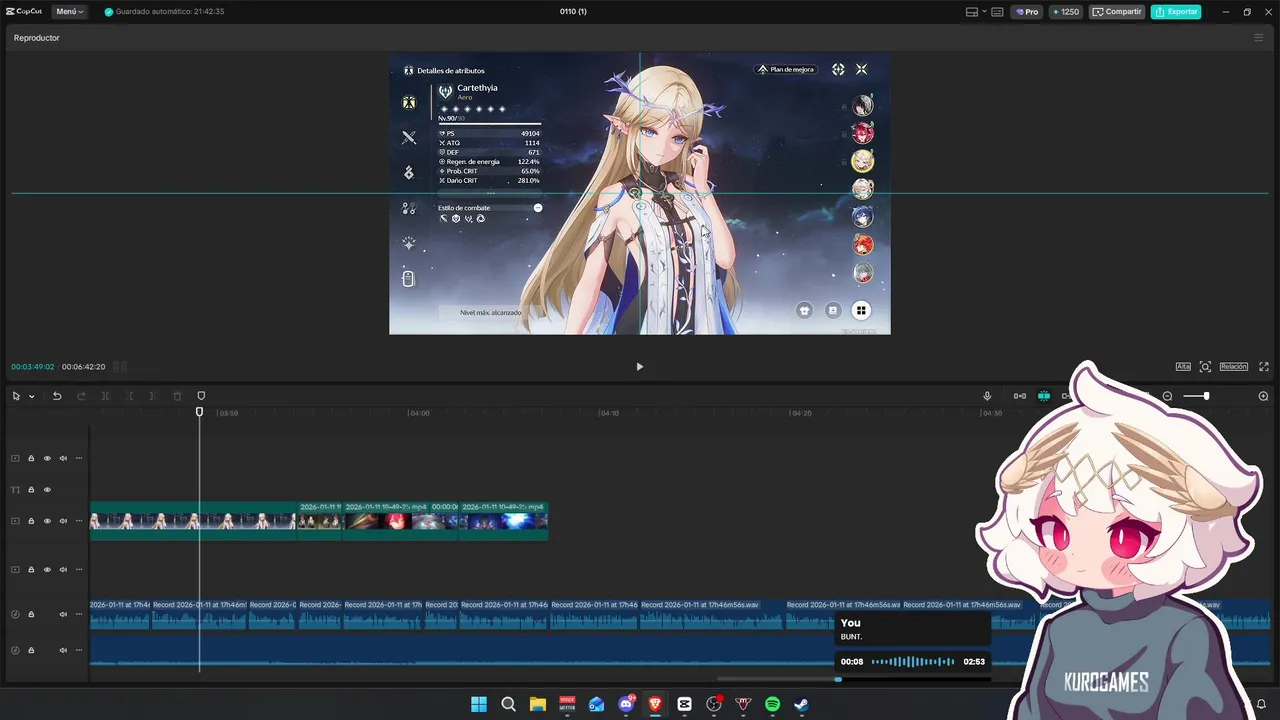Viewport: 1280px width, 720px height.
Task: Click the Exportar button
Action: (1176, 12)
